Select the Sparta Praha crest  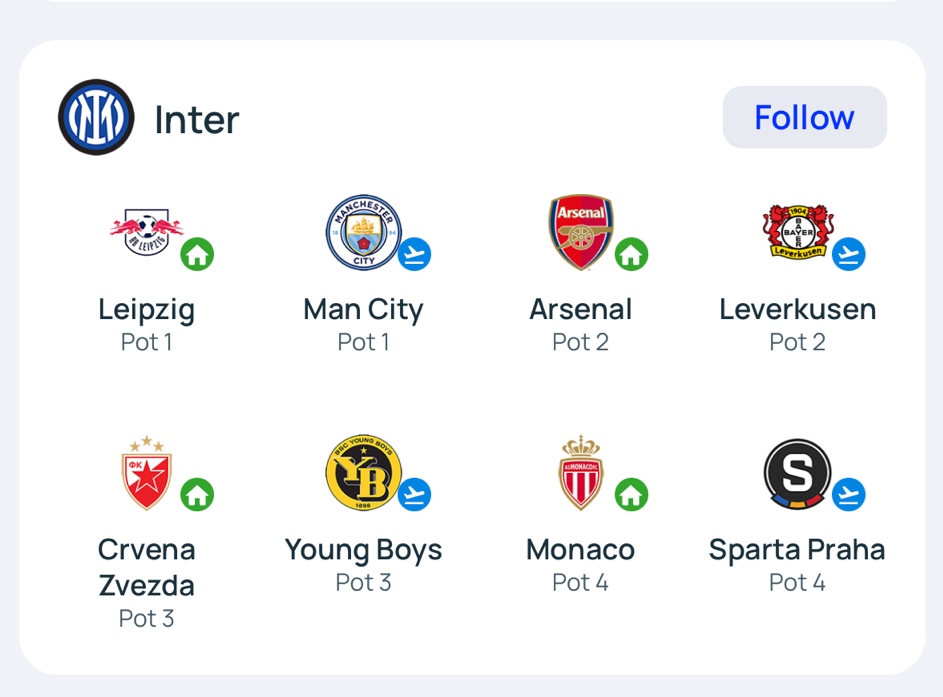point(798,474)
